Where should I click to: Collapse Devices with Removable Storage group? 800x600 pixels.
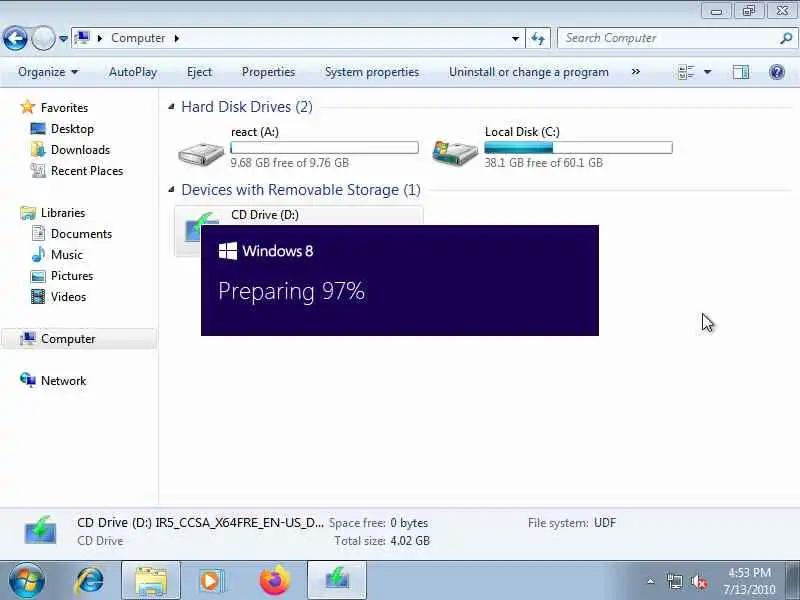pos(171,190)
